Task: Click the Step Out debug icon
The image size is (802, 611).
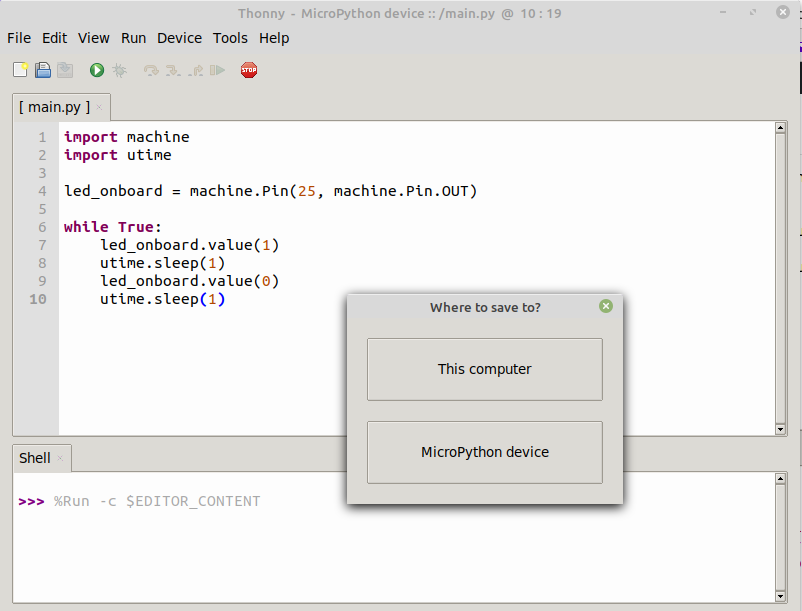Action: 195,70
